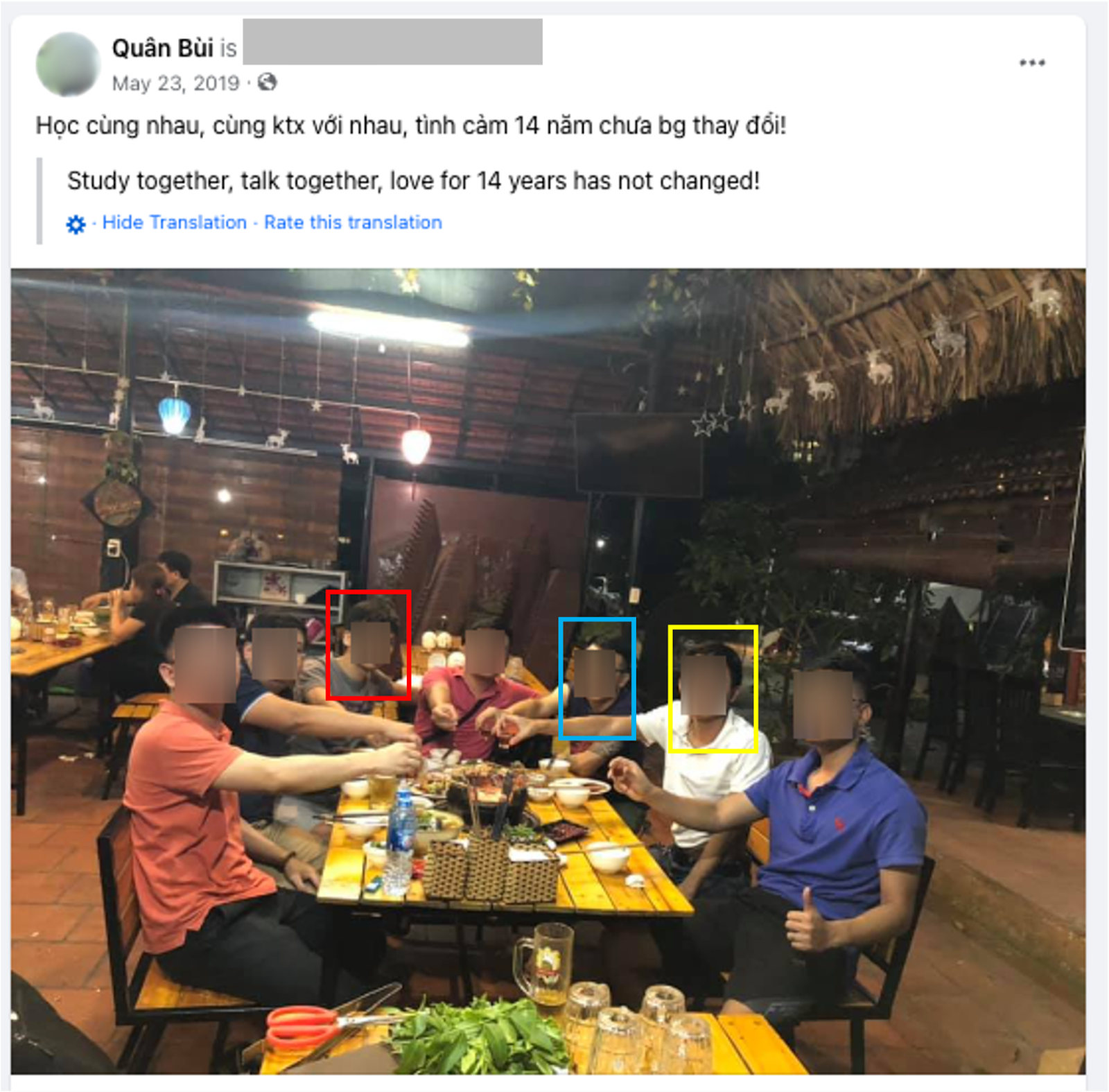Click the public audience globe icon

point(267,83)
